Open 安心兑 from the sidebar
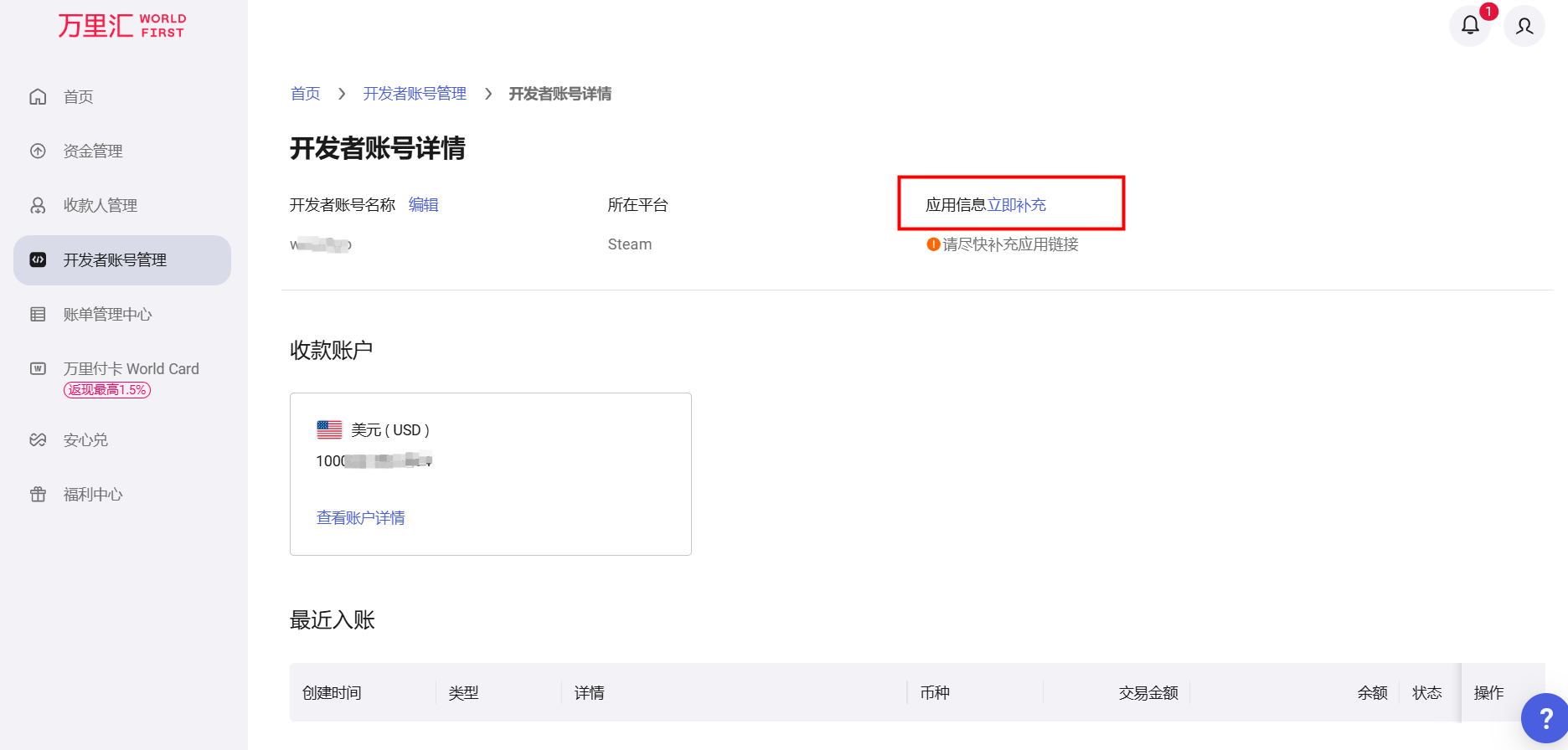The image size is (1568, 750). [85, 440]
